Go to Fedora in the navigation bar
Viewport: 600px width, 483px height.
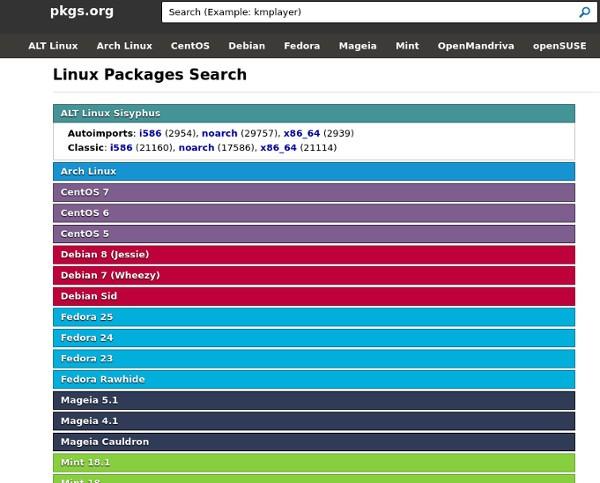[x=302, y=46]
